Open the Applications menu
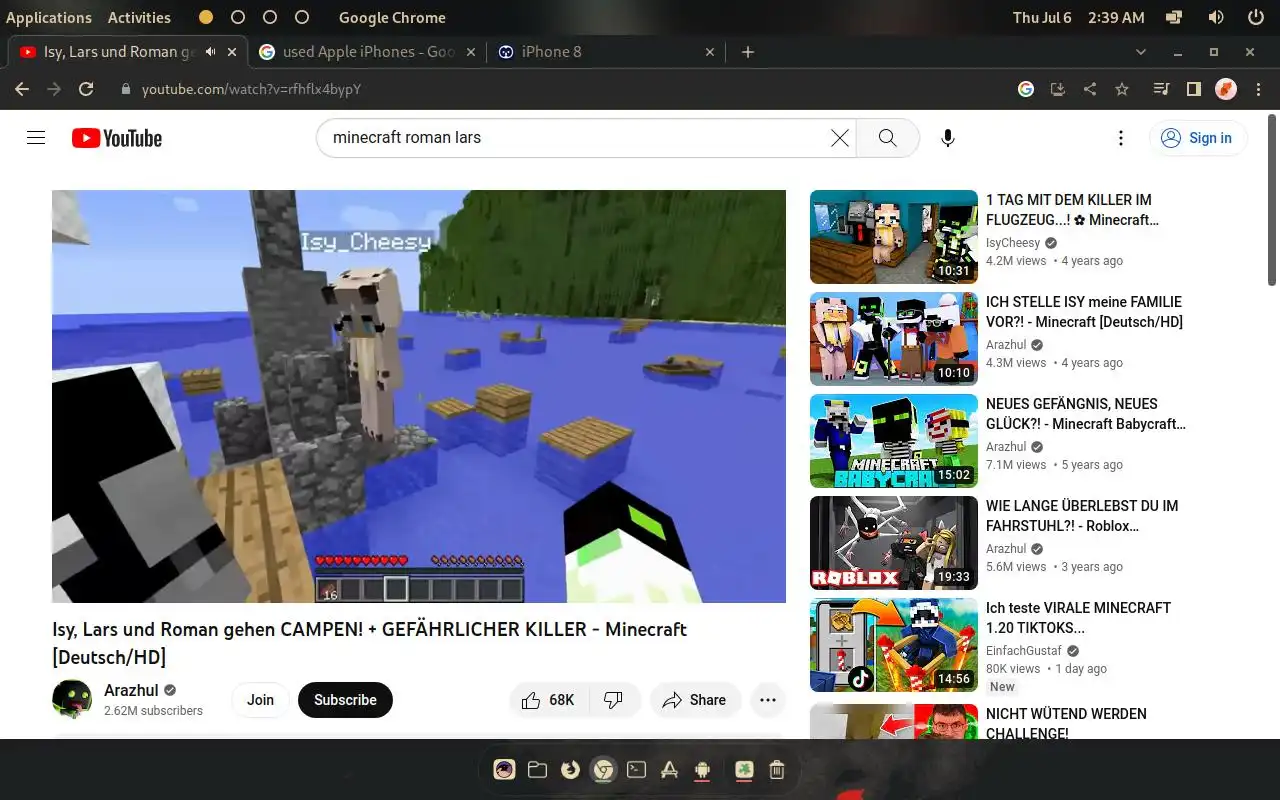This screenshot has height=800, width=1280. click(x=48, y=17)
